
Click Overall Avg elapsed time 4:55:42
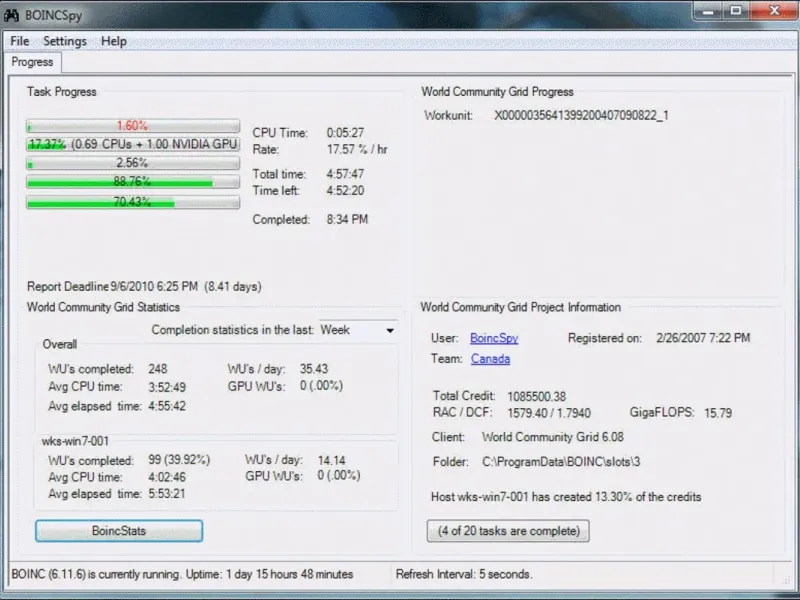pyautogui.click(x=167, y=406)
